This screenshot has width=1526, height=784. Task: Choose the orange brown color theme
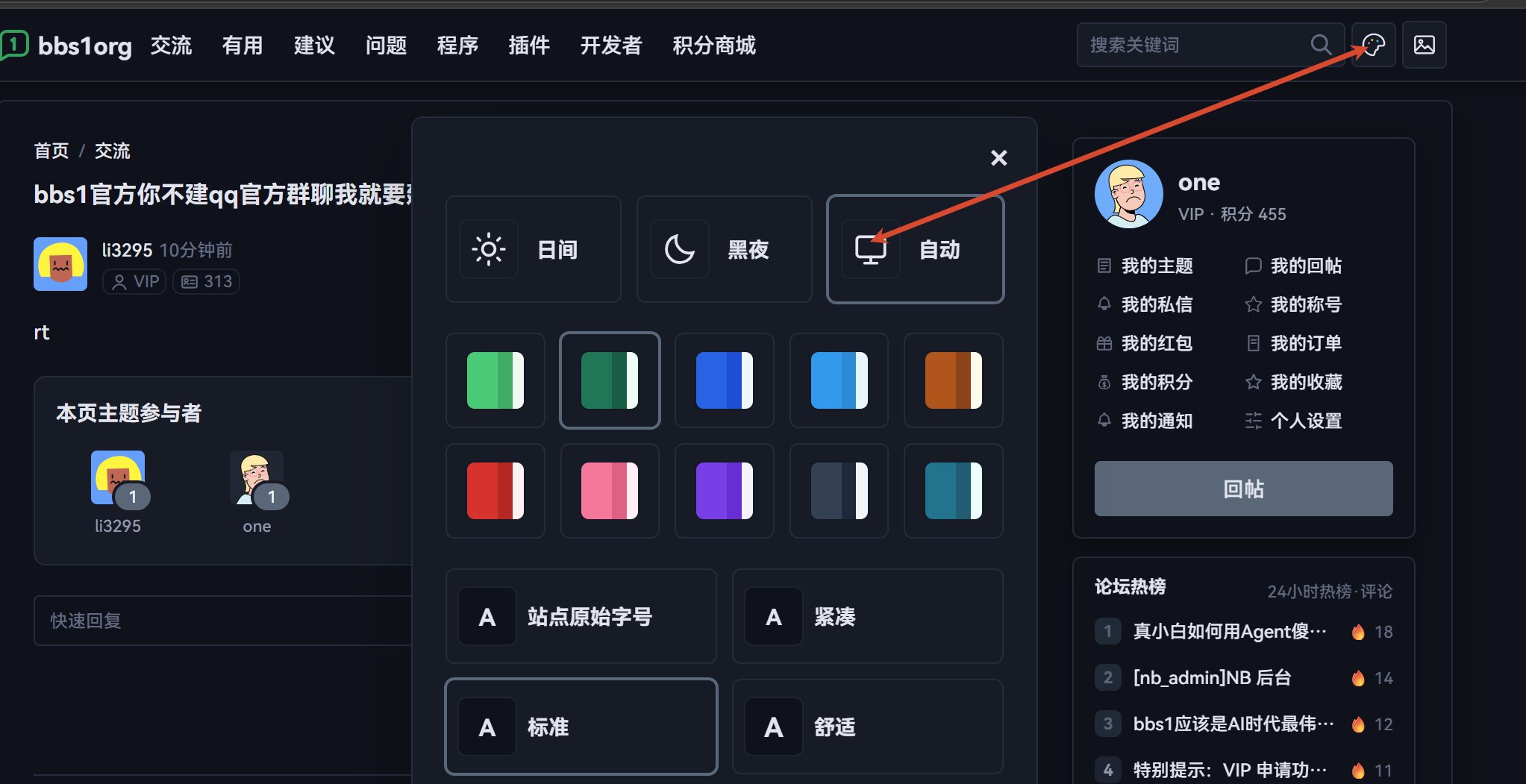(x=953, y=380)
